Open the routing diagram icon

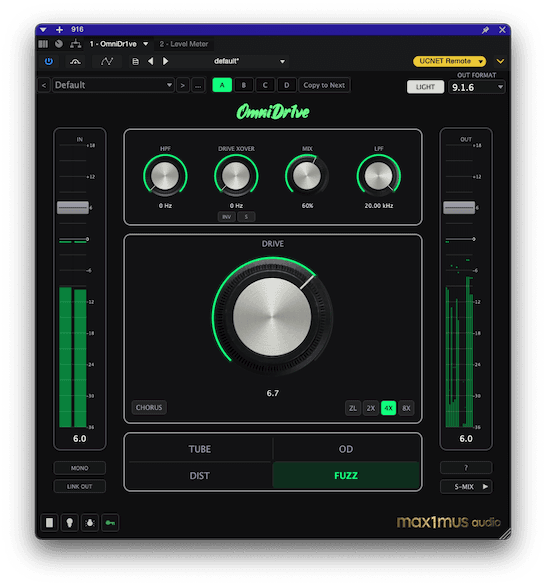(x=75, y=44)
